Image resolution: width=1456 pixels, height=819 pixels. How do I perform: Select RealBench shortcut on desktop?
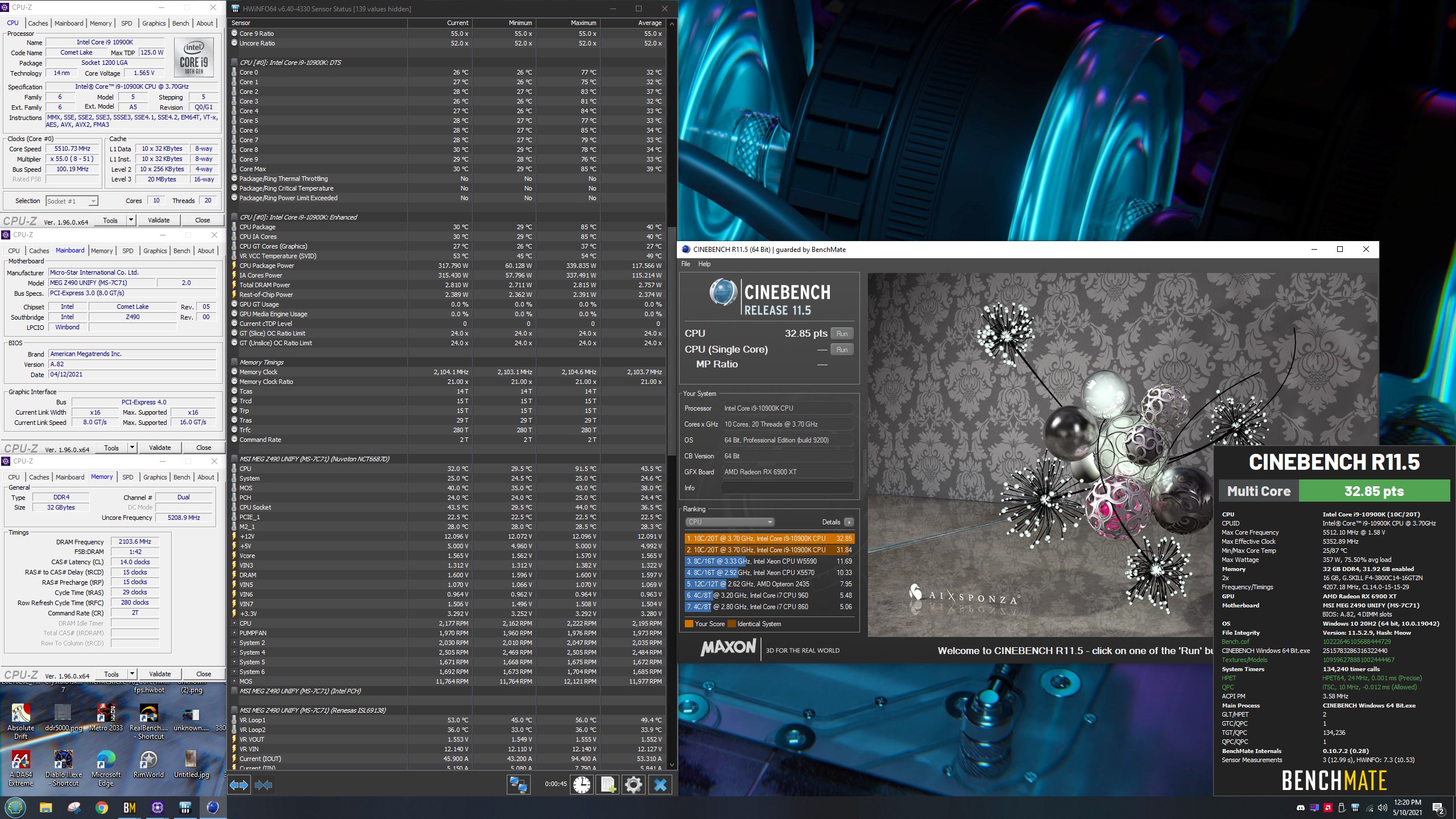[x=148, y=721]
